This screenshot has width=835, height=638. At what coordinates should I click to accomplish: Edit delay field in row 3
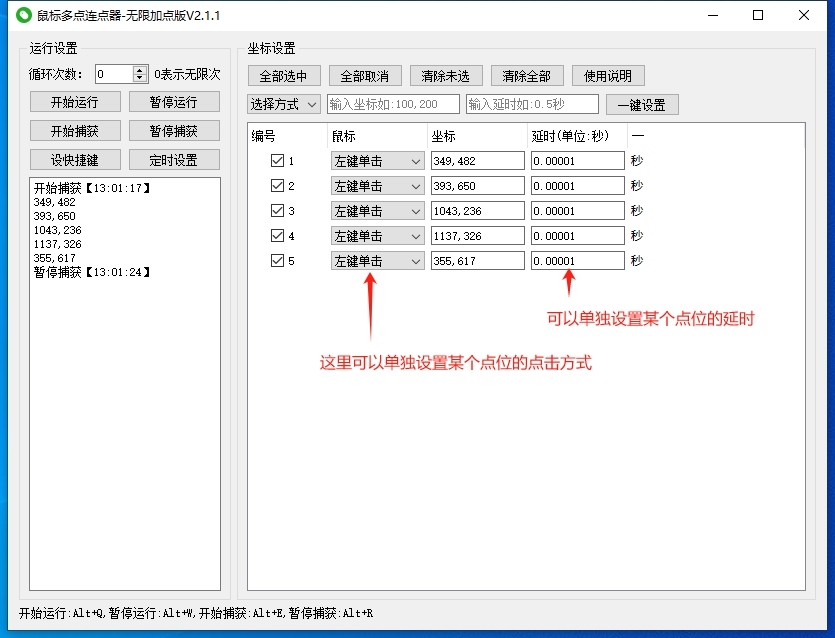(578, 211)
